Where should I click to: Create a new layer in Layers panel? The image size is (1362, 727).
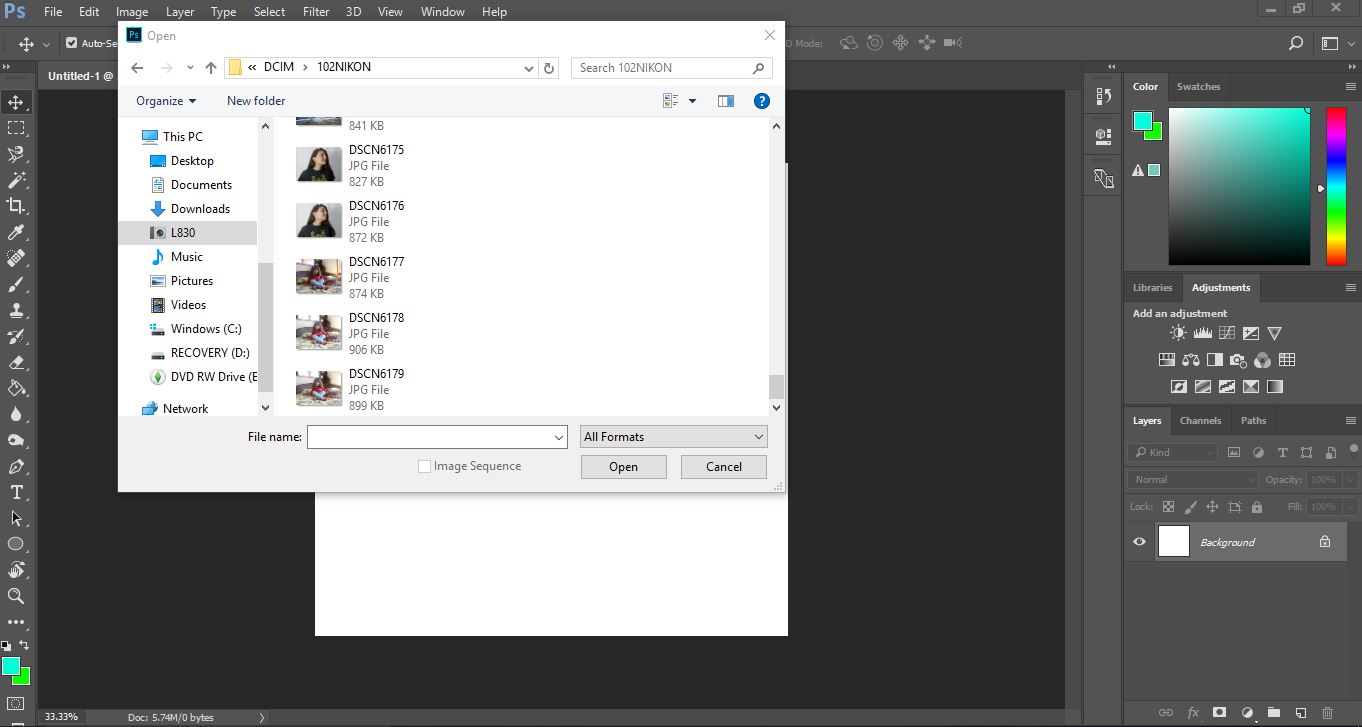(x=1301, y=713)
